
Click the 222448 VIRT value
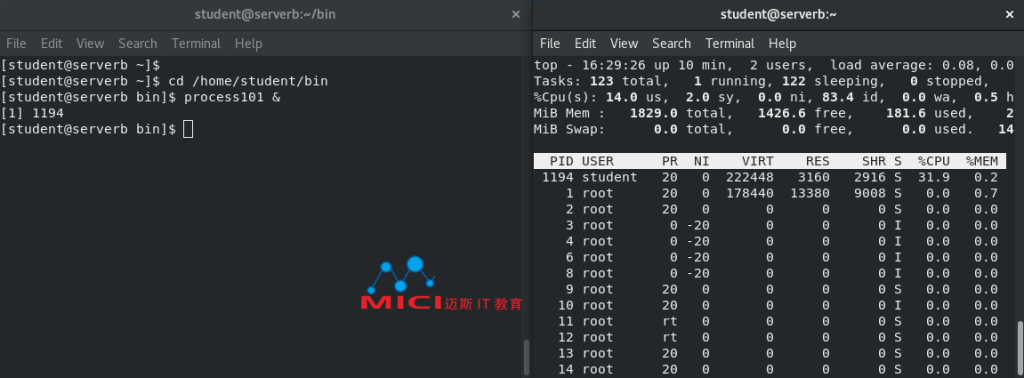pos(750,177)
